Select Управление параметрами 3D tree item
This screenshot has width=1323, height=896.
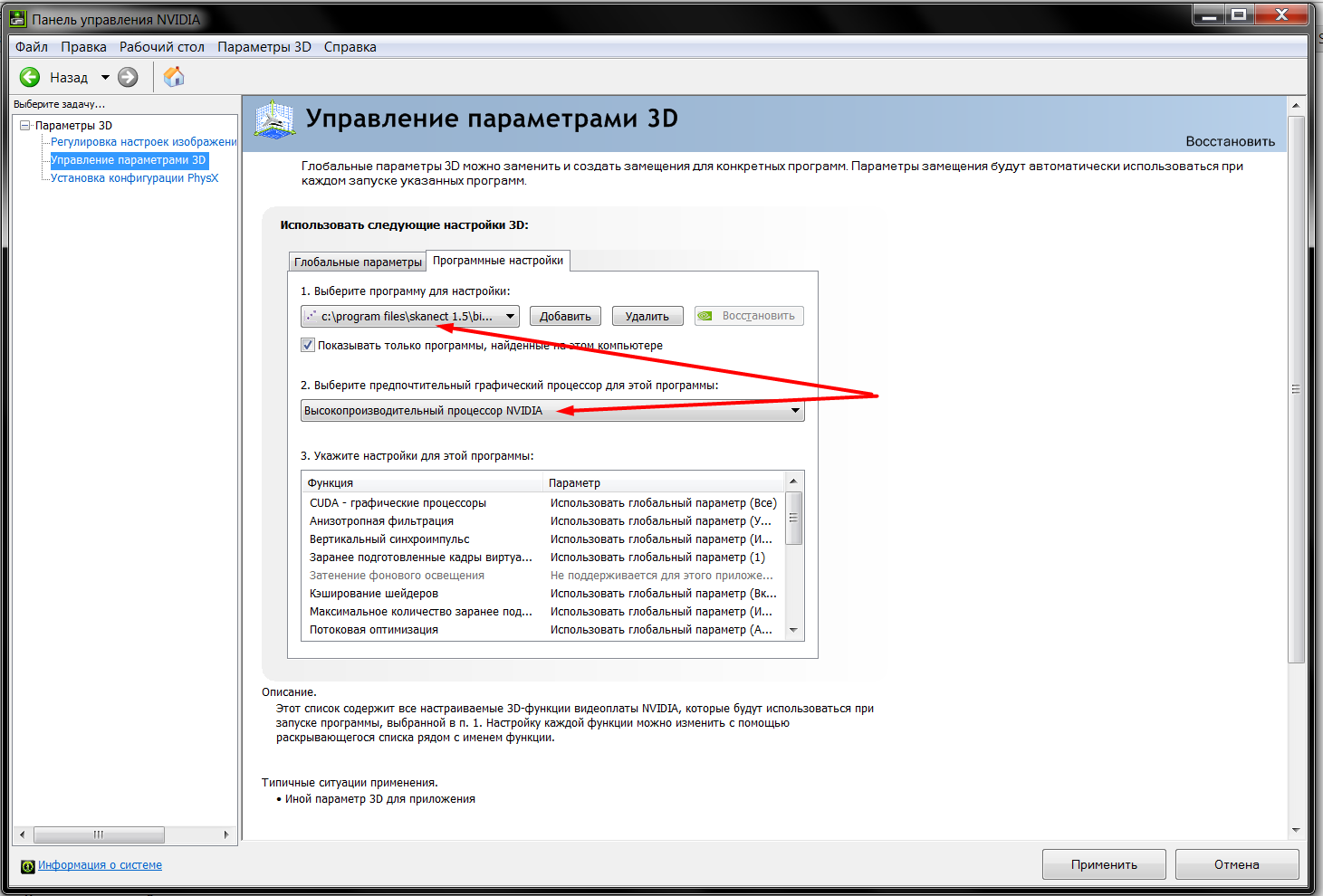click(129, 160)
